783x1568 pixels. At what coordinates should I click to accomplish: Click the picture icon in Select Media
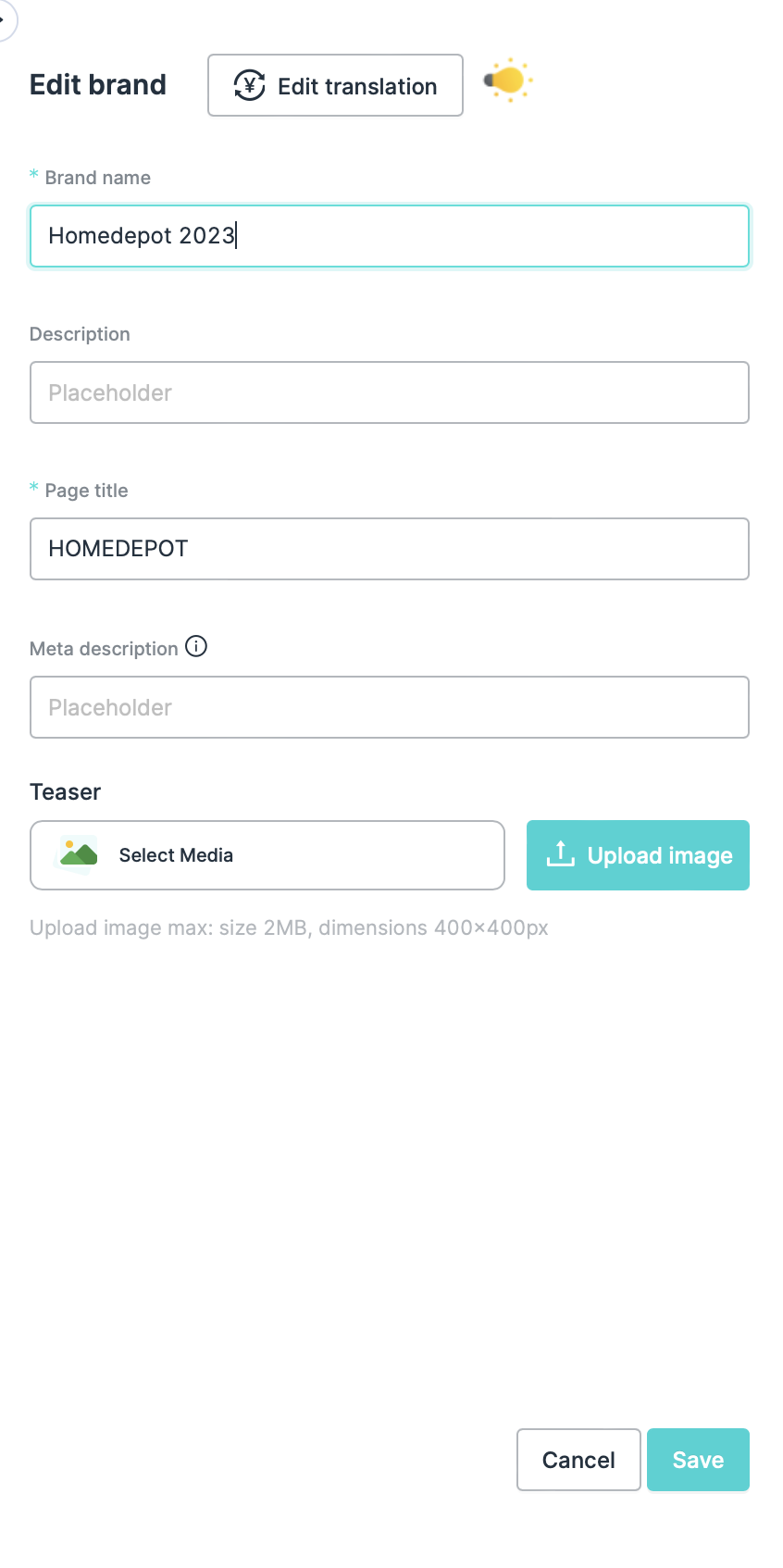pyautogui.click(x=79, y=854)
